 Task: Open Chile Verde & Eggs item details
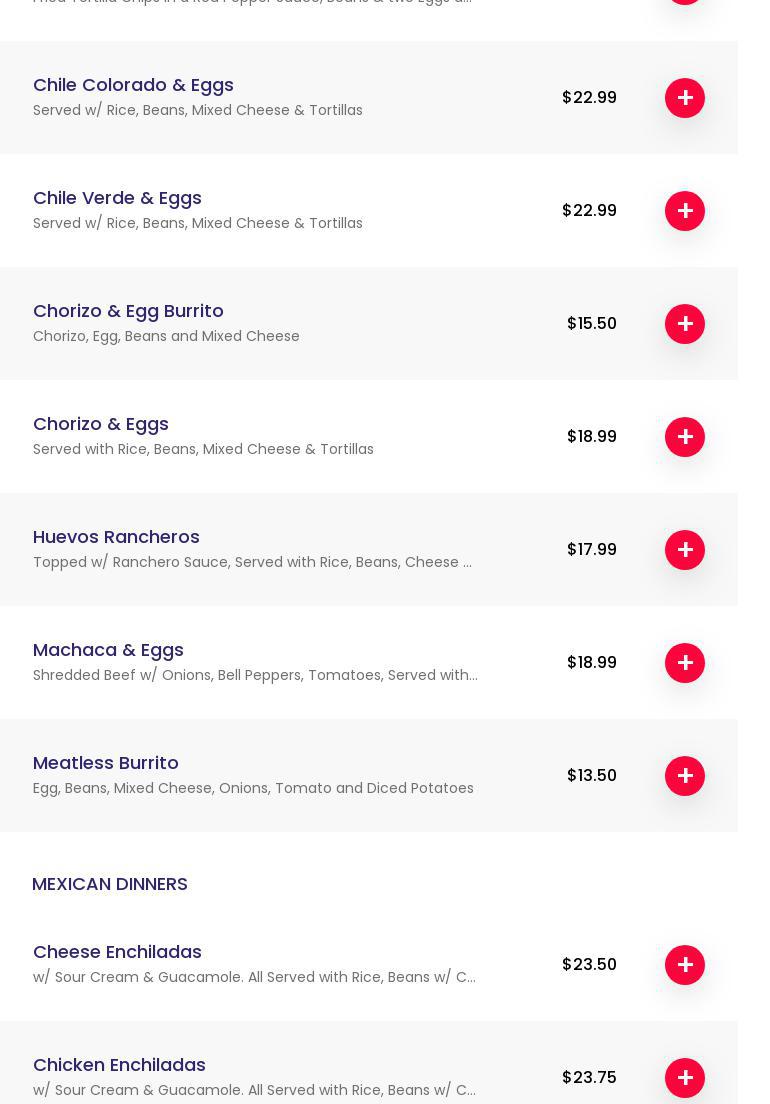tap(117, 198)
